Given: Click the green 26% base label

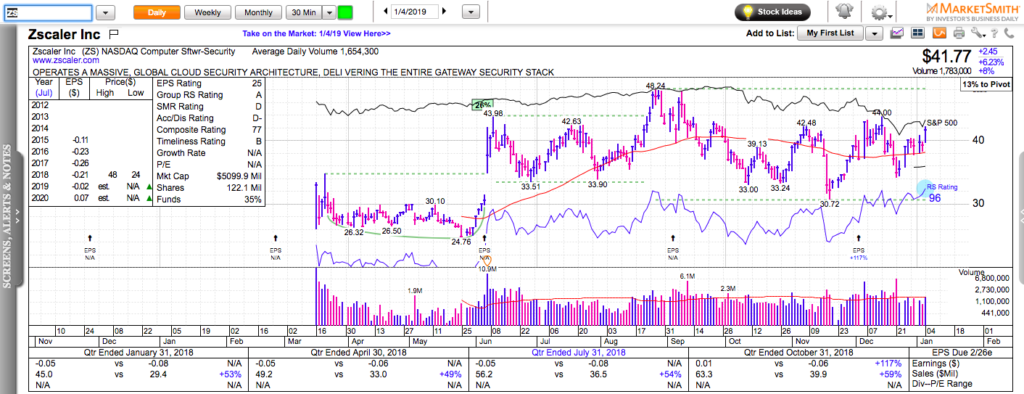Looking at the screenshot, I should pyautogui.click(x=483, y=104).
